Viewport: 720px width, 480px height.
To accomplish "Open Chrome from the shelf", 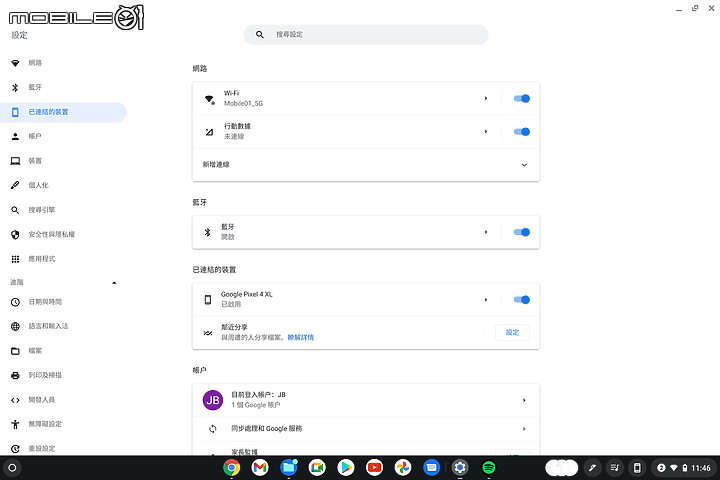I will pyautogui.click(x=231, y=468).
